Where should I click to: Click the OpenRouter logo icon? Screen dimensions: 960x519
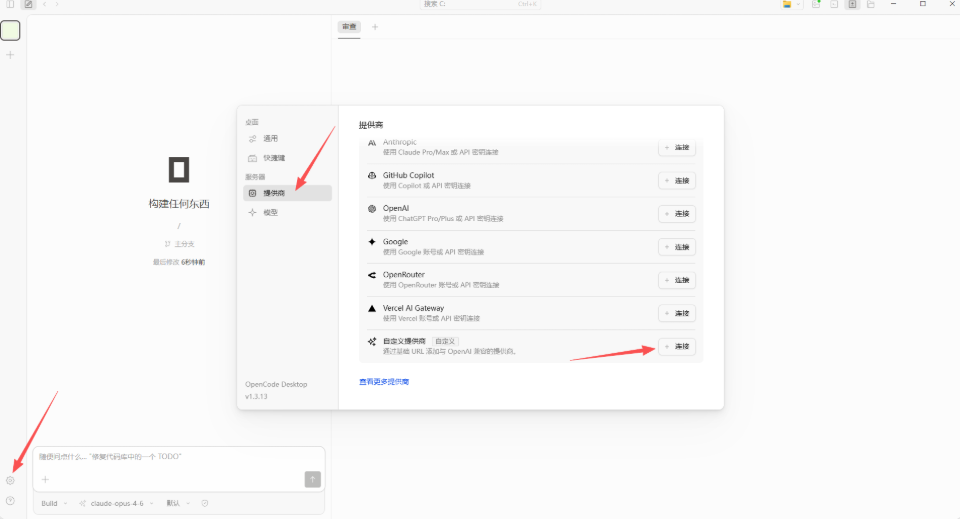(x=372, y=275)
